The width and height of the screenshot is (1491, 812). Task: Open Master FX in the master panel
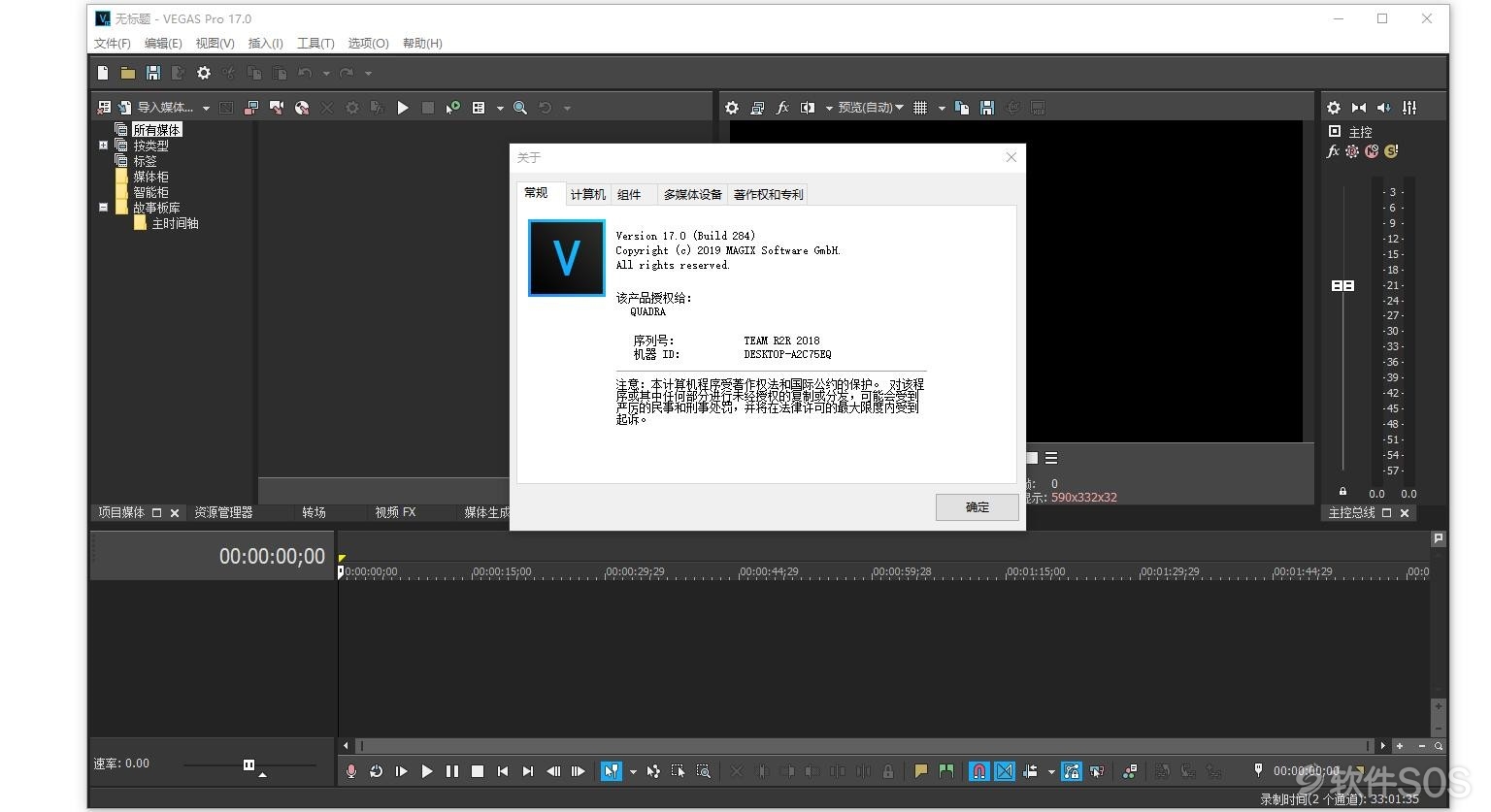pos(1333,151)
